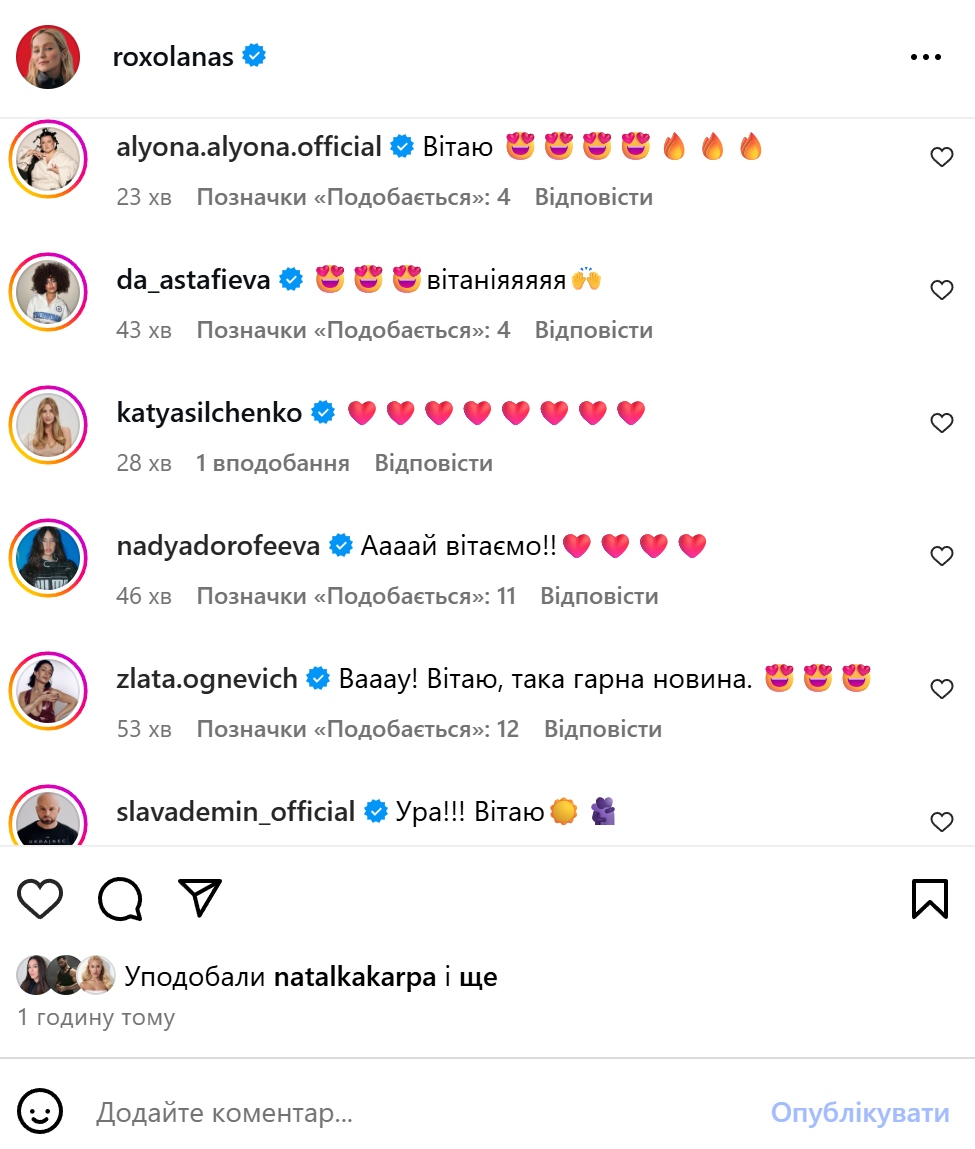Viewport: 975px width, 1149px height.
Task: Like alyona.alyona.official's comment
Action: [x=942, y=157]
